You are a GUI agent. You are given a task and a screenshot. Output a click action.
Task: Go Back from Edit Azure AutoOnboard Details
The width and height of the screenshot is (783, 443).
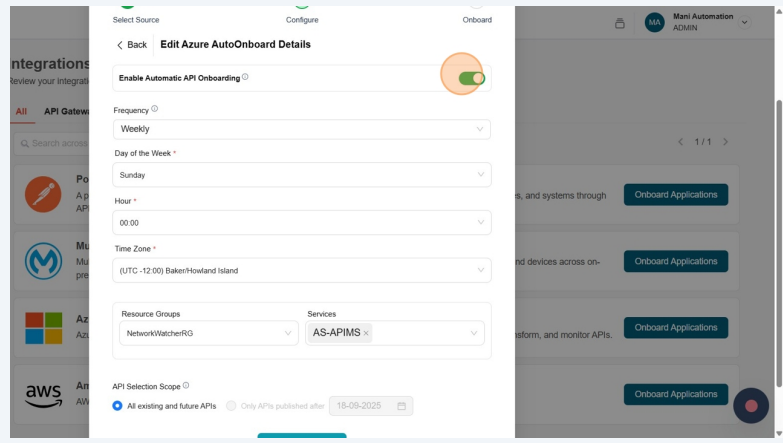point(132,45)
